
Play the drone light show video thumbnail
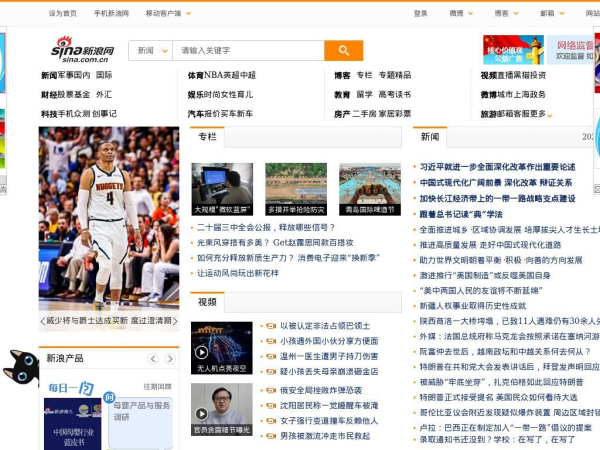pyautogui.click(x=222, y=348)
